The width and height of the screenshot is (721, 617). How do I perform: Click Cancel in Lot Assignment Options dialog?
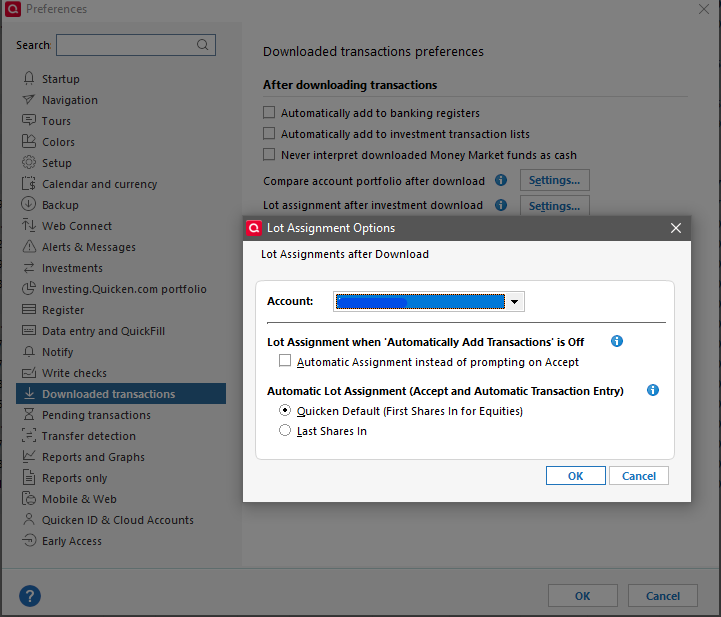pyautogui.click(x=639, y=476)
